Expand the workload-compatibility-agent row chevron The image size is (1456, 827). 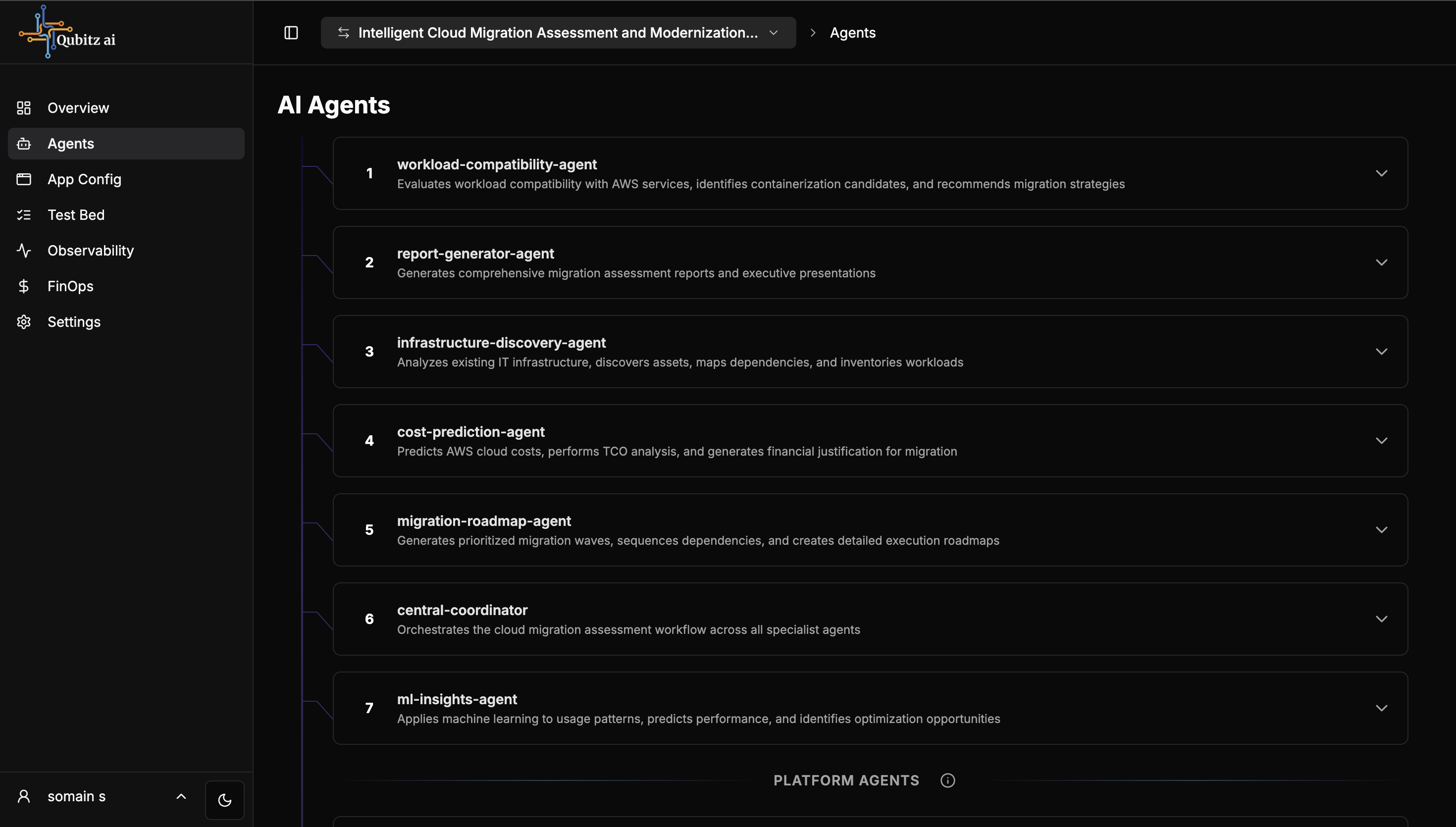1381,173
